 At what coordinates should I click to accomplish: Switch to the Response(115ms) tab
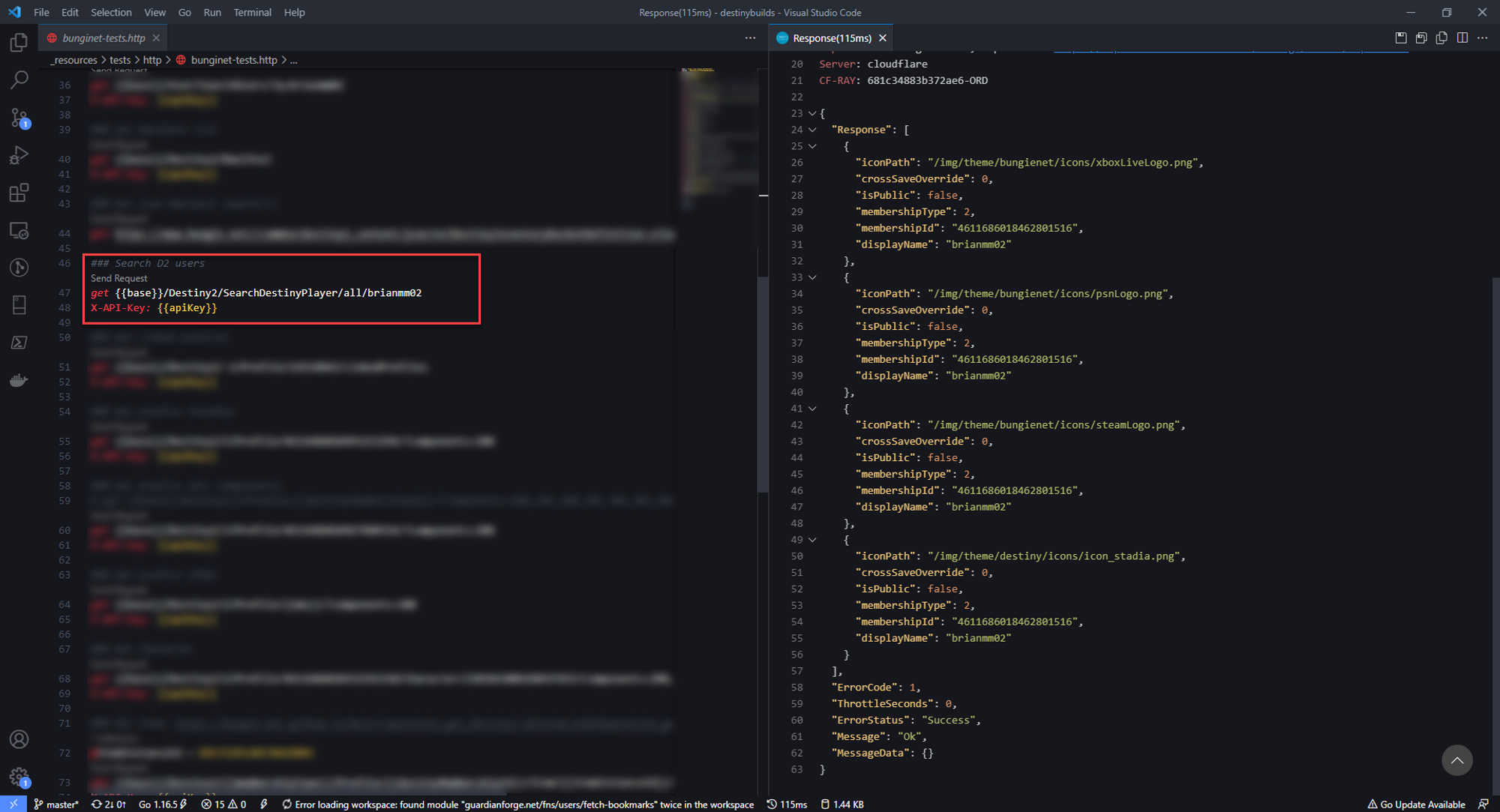[x=832, y=37]
